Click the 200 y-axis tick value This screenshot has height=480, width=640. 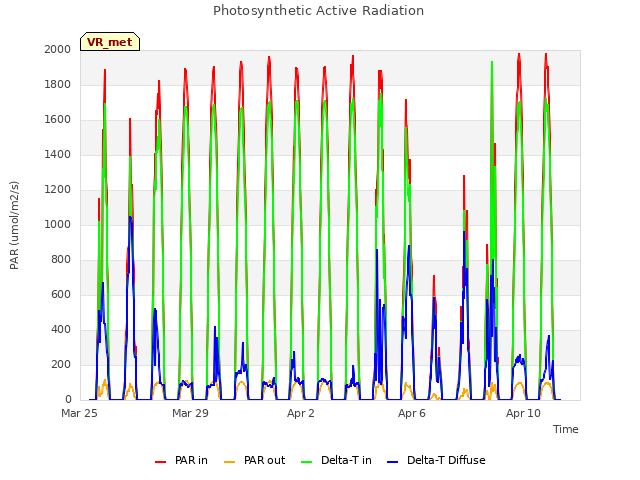pos(61,364)
